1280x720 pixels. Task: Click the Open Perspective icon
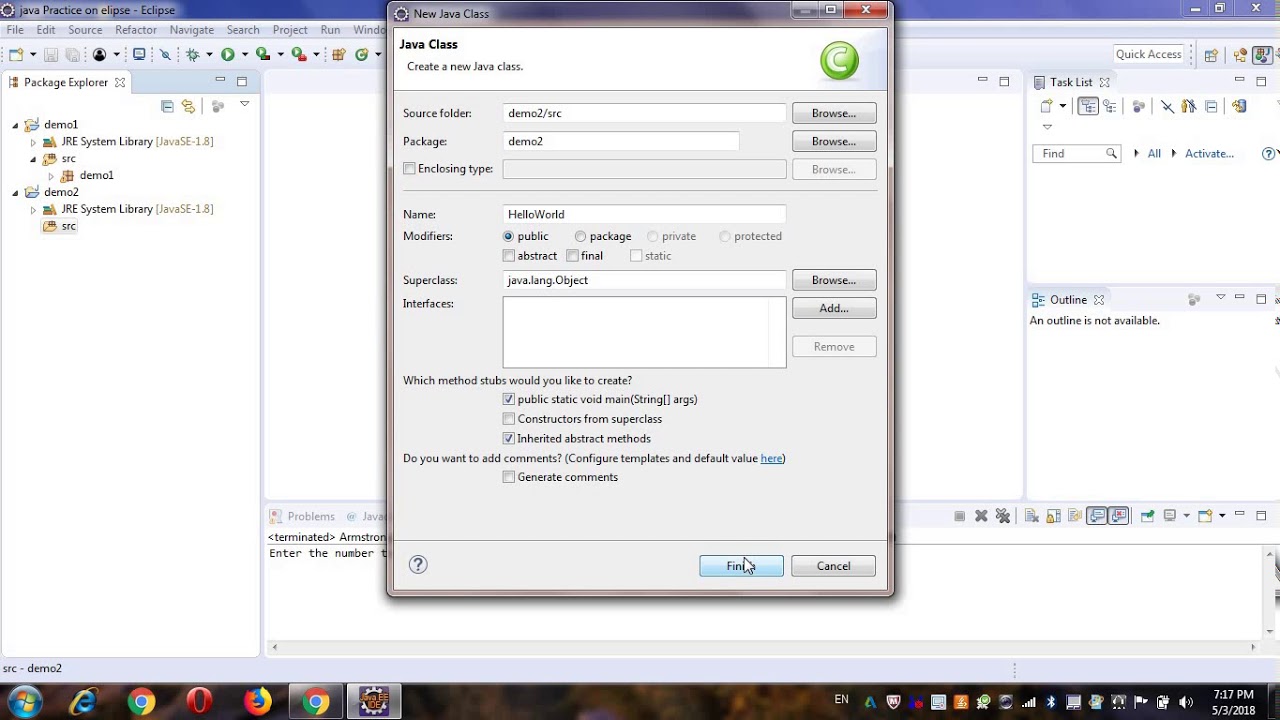click(x=1211, y=55)
